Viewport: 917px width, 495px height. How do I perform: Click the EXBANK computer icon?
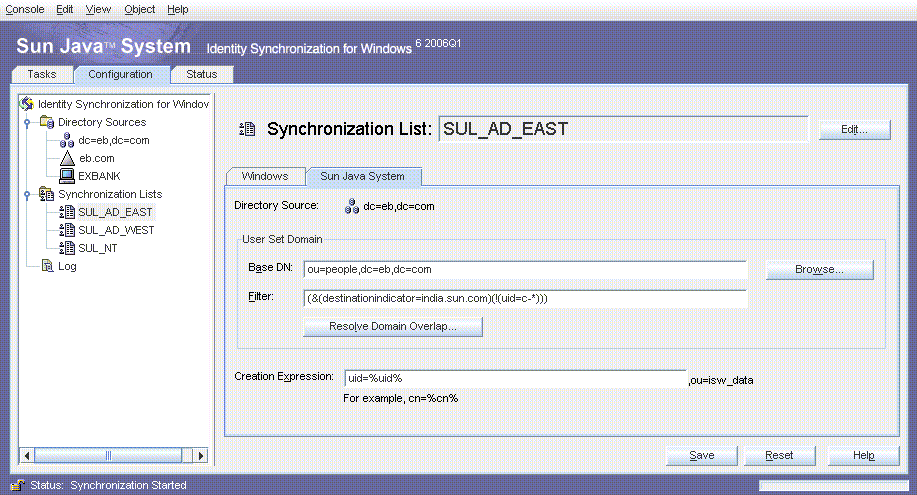click(x=67, y=176)
